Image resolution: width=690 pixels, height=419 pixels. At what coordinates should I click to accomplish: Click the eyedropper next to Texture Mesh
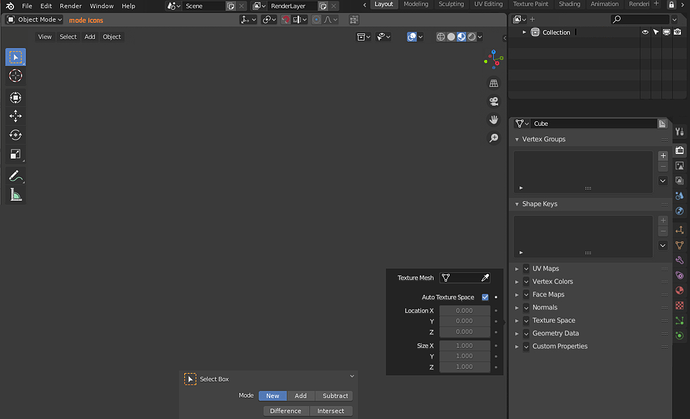[485, 278]
